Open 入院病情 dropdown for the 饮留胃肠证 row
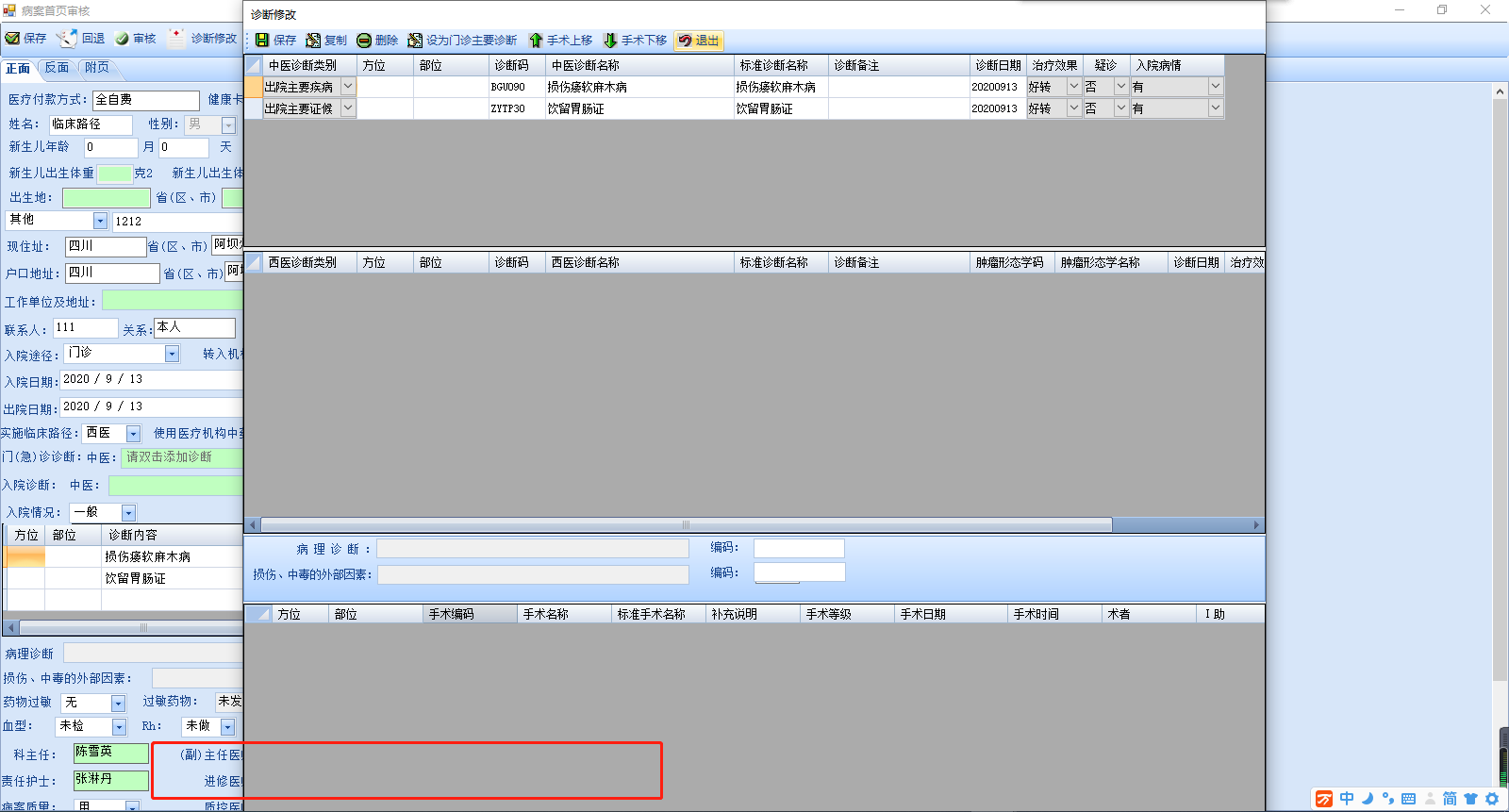Viewport: 1509px width, 812px height. pyautogui.click(x=1216, y=108)
